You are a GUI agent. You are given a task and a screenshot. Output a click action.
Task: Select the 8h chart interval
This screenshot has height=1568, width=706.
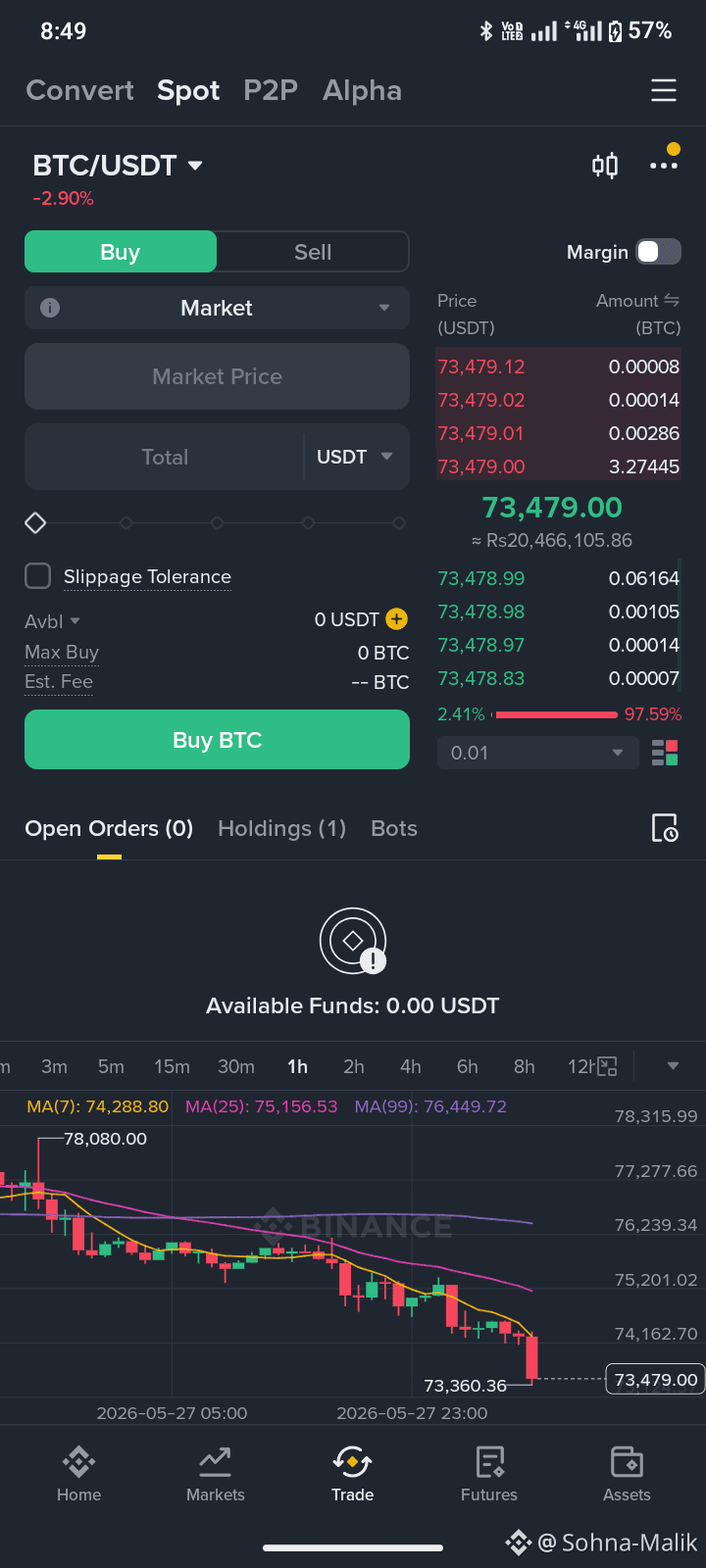point(525,1066)
